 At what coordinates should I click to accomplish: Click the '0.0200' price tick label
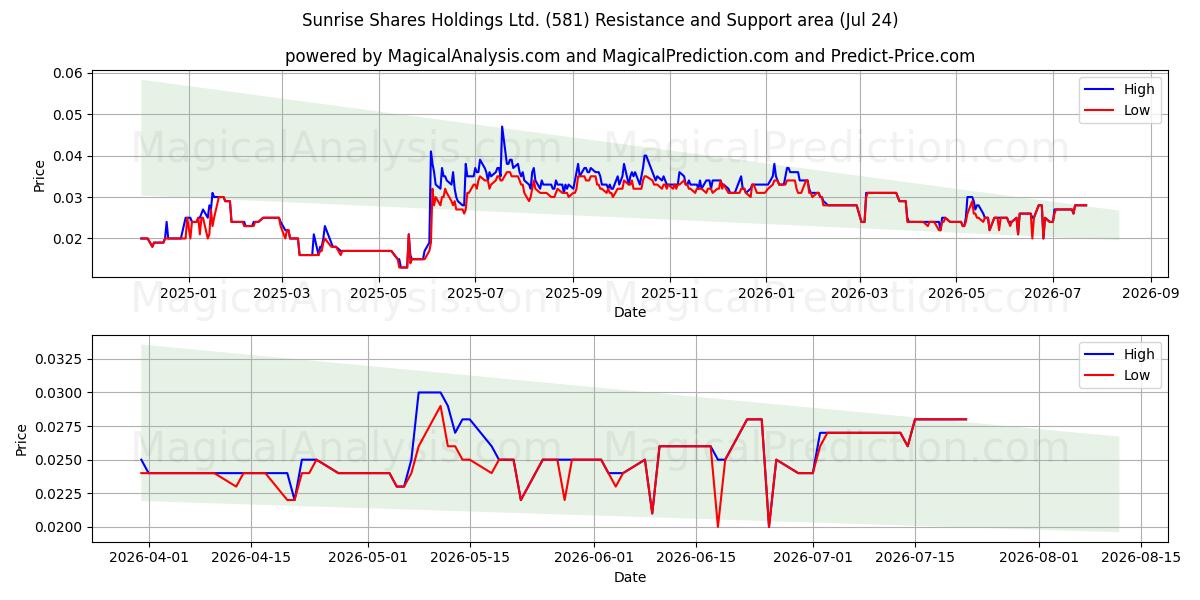[x=60, y=528]
